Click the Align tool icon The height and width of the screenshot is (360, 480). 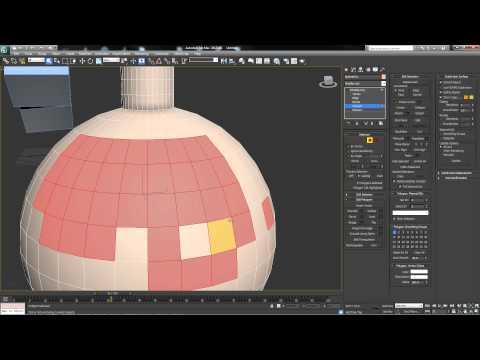pyautogui.click(x=232, y=61)
